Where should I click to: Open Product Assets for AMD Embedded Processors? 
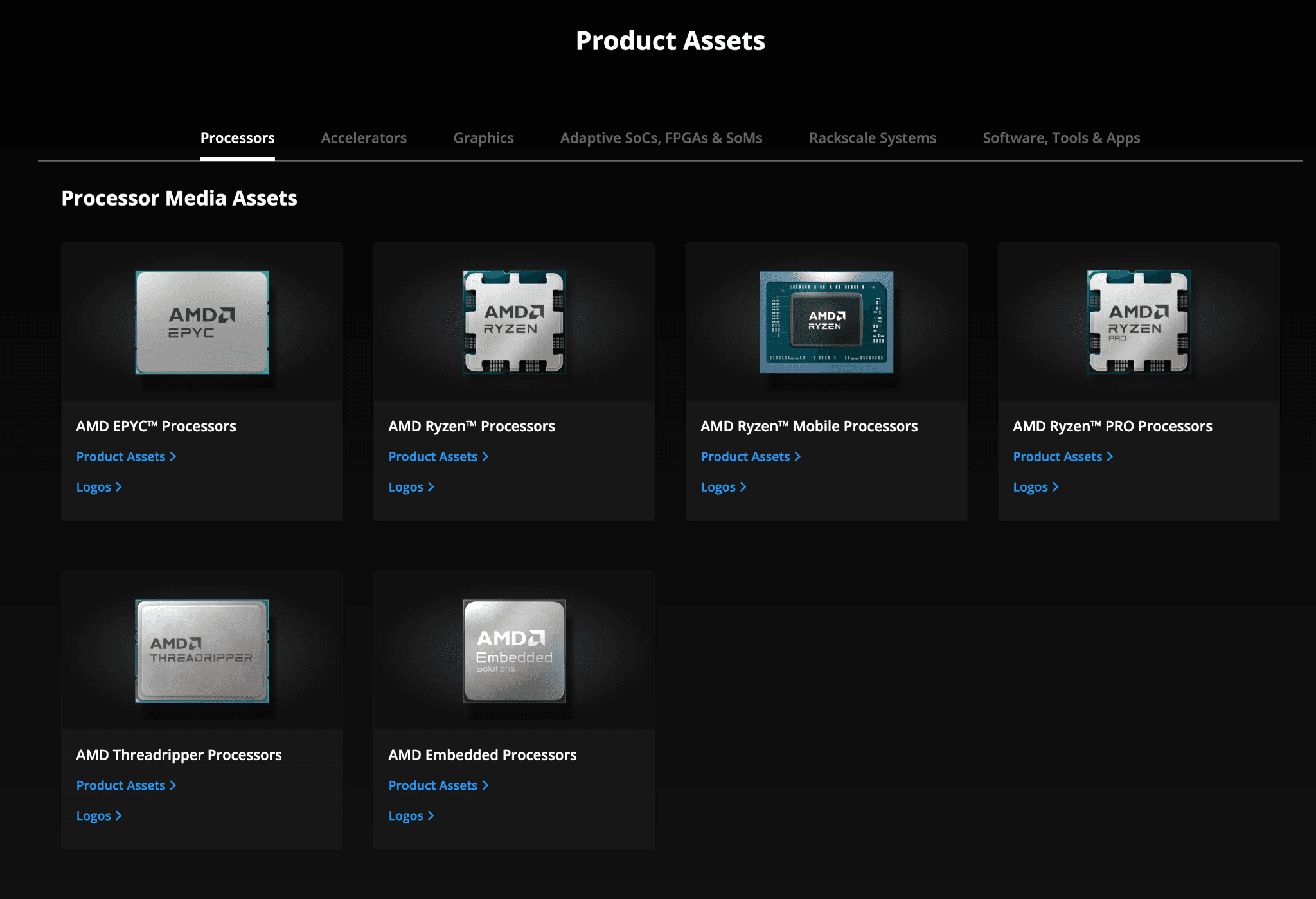coord(438,785)
